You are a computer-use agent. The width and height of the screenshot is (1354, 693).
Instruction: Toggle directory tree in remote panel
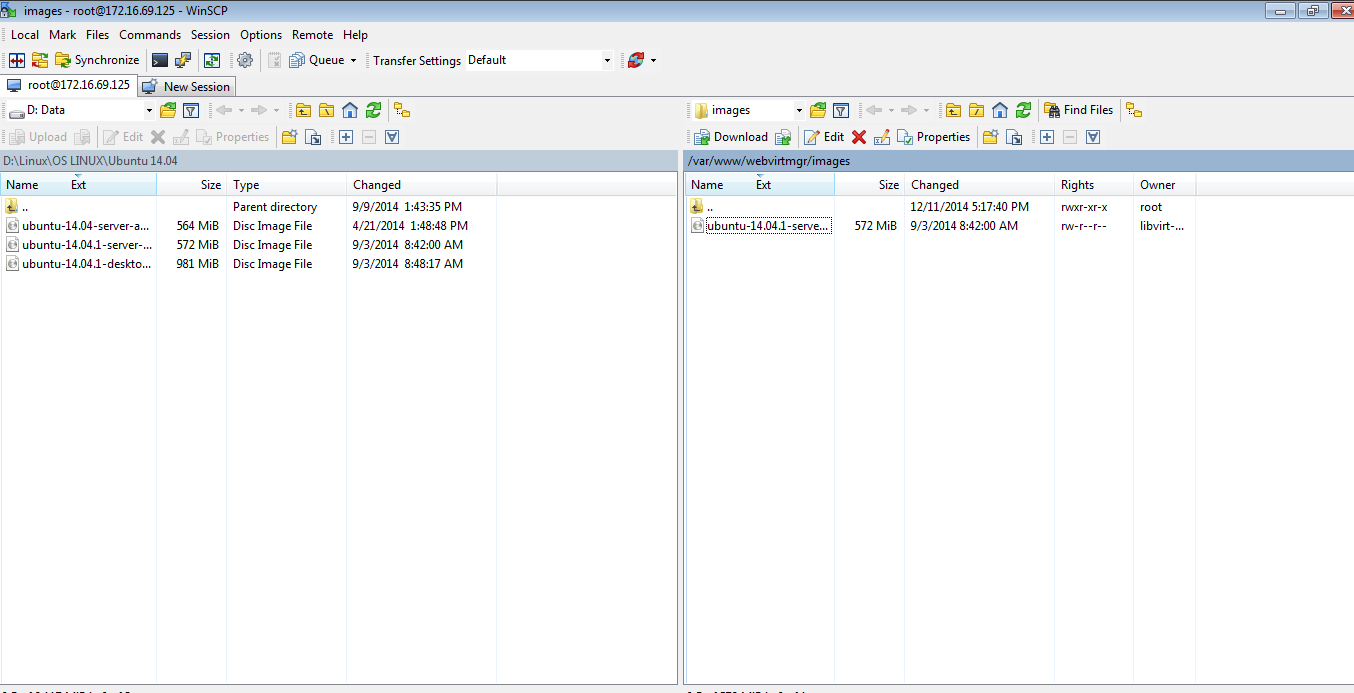click(1133, 110)
